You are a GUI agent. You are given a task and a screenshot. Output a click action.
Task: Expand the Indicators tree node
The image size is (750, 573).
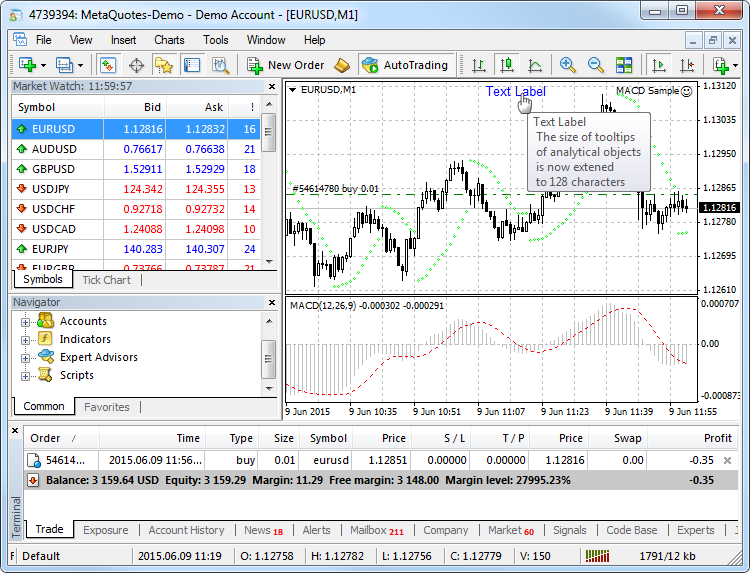25,339
